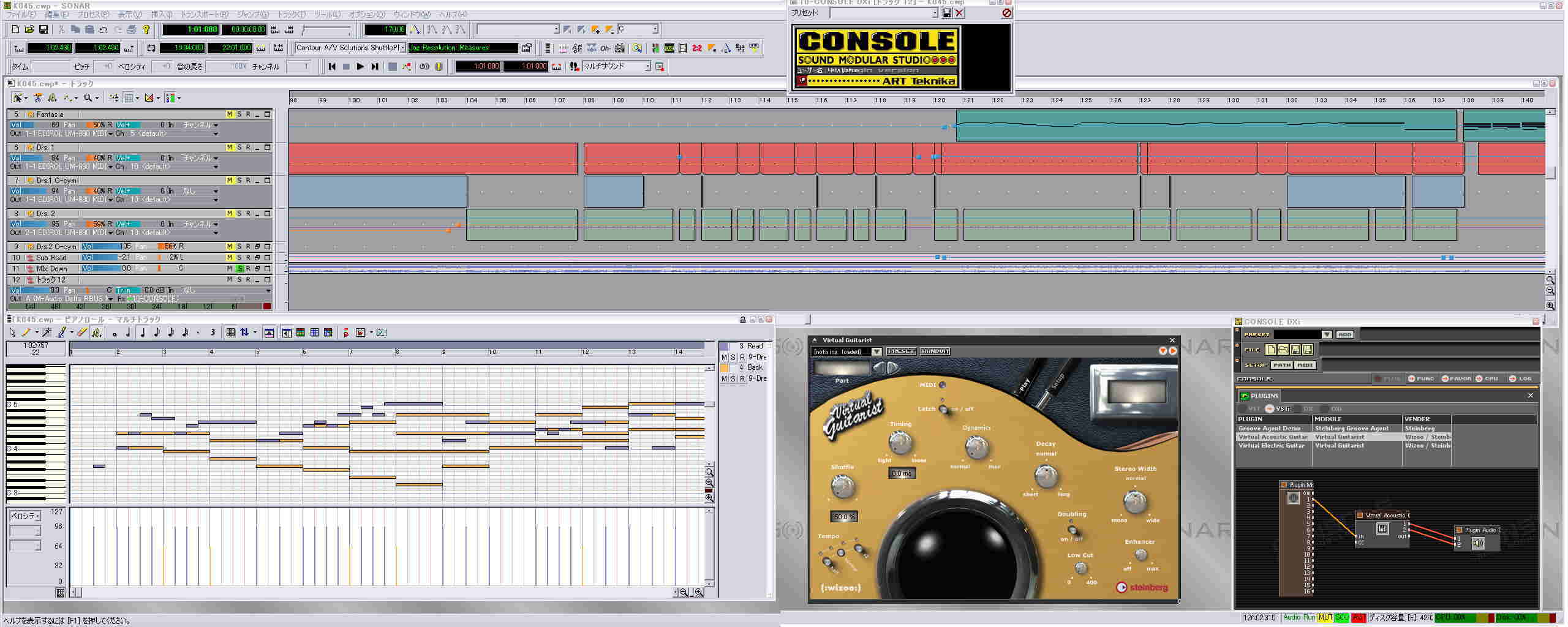Click the MIDI setup button
The width and height of the screenshot is (1568, 627).
pyautogui.click(x=1305, y=365)
